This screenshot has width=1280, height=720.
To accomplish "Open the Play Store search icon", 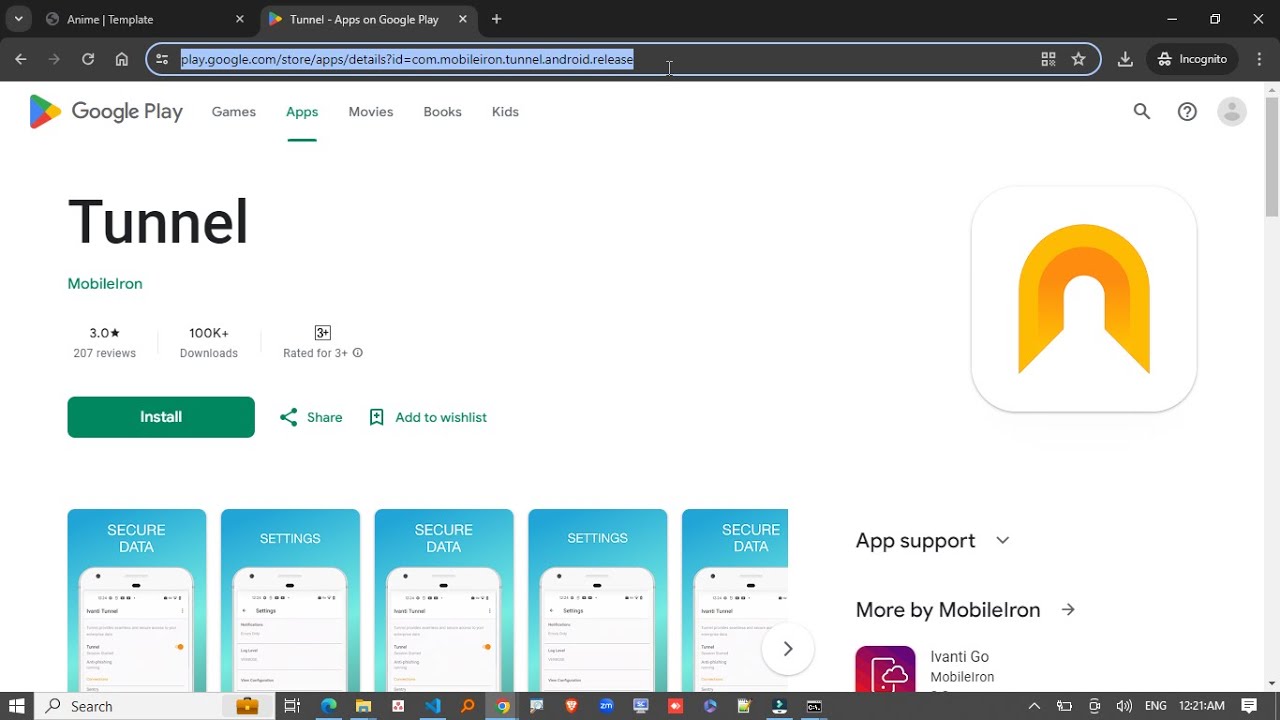I will click(x=1142, y=112).
